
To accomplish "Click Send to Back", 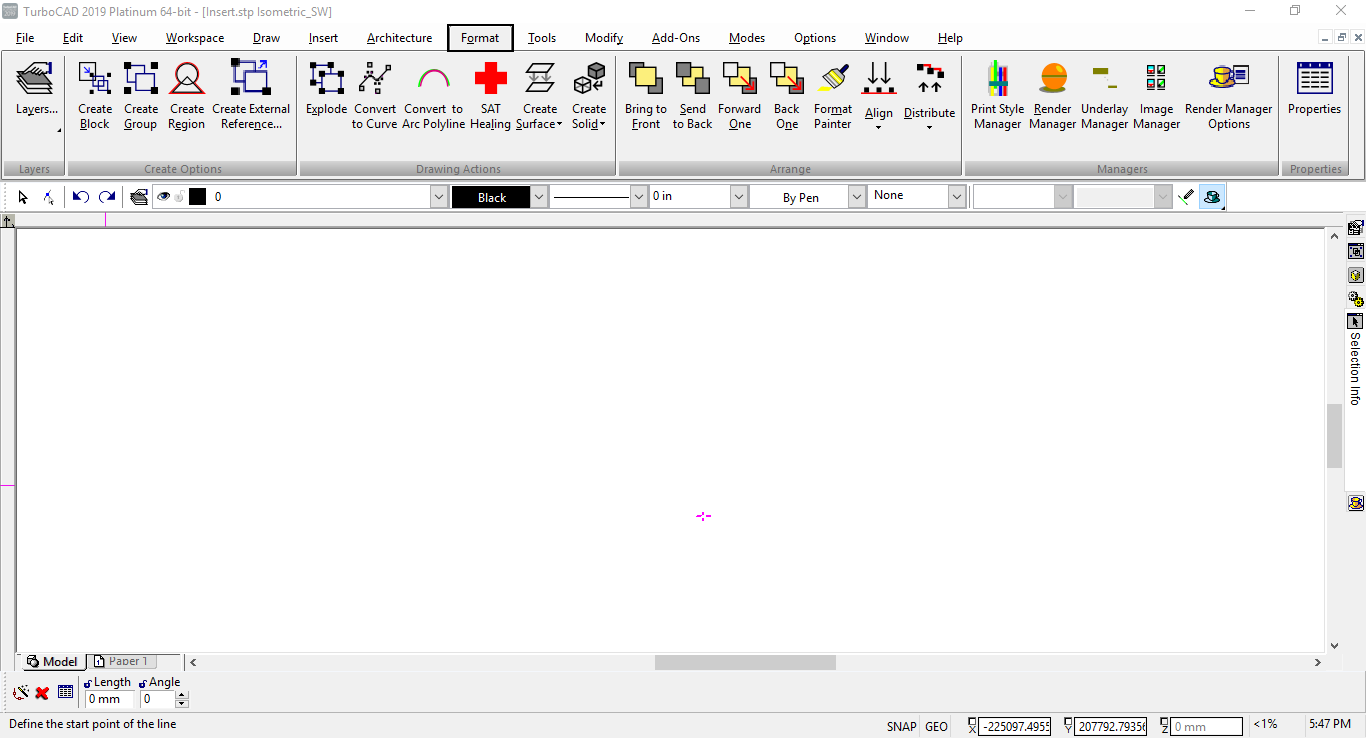I will pos(692,95).
